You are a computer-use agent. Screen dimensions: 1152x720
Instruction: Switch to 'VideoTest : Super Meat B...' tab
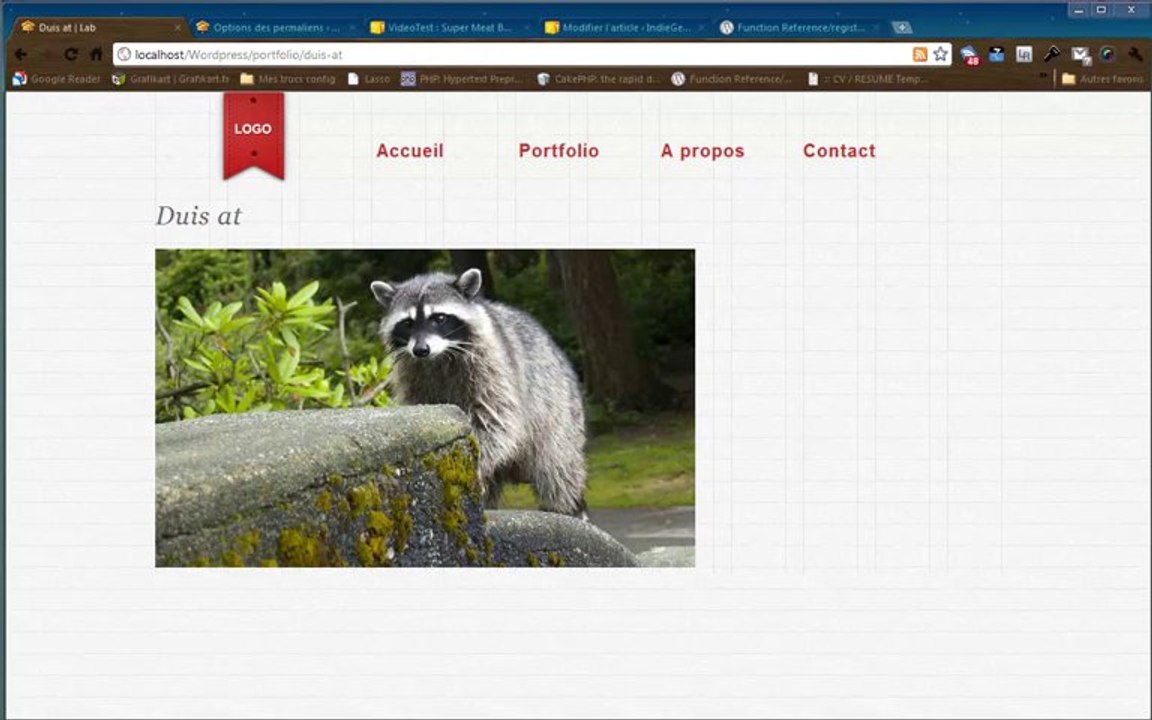450,27
